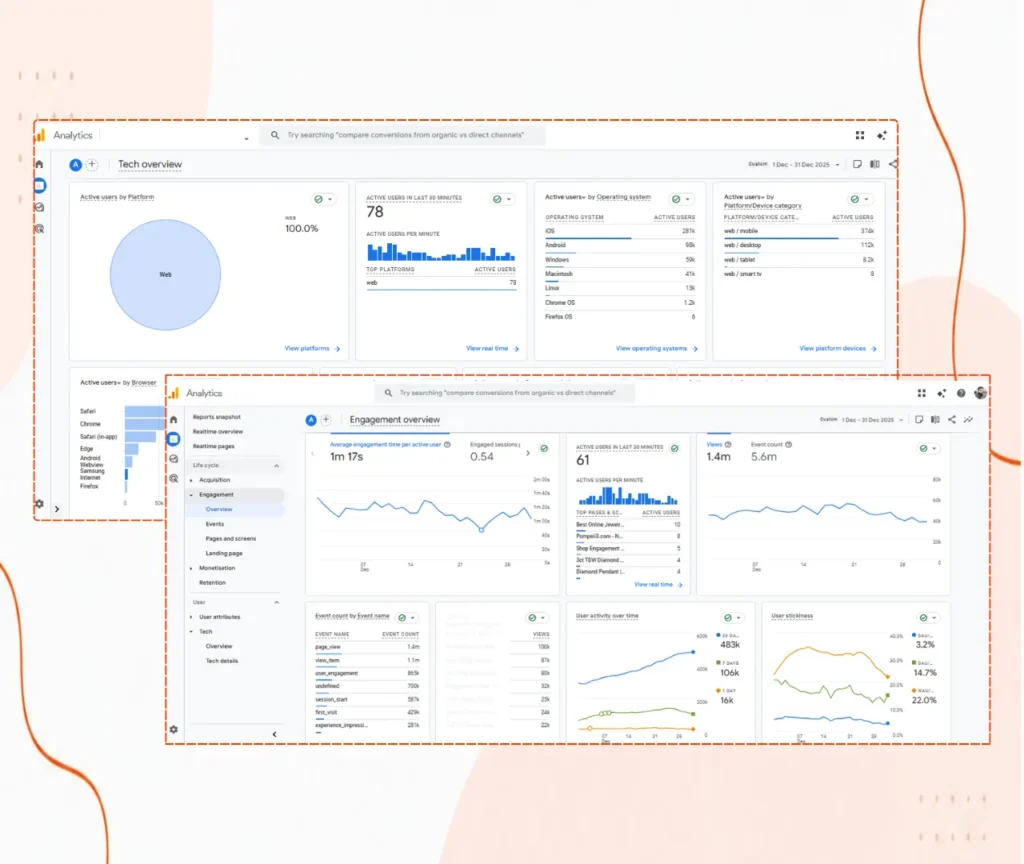Click Reports icon in Tech overview window sidebar
Viewport: 1024px width, 864px height.
tap(39, 185)
